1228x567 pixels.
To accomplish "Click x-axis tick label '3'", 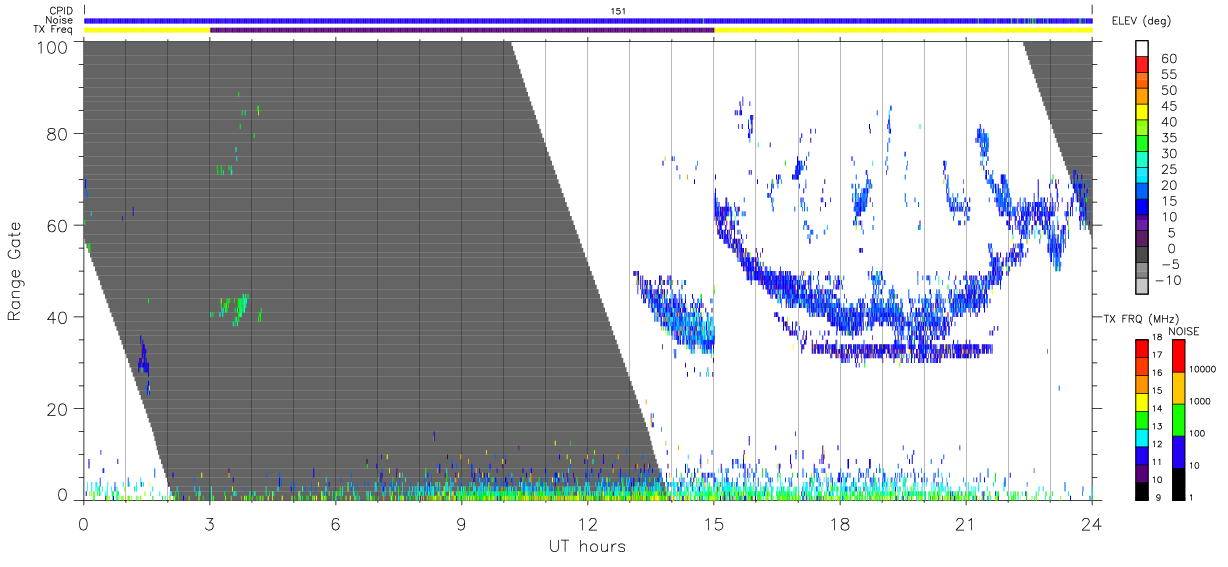I will click(x=209, y=523).
